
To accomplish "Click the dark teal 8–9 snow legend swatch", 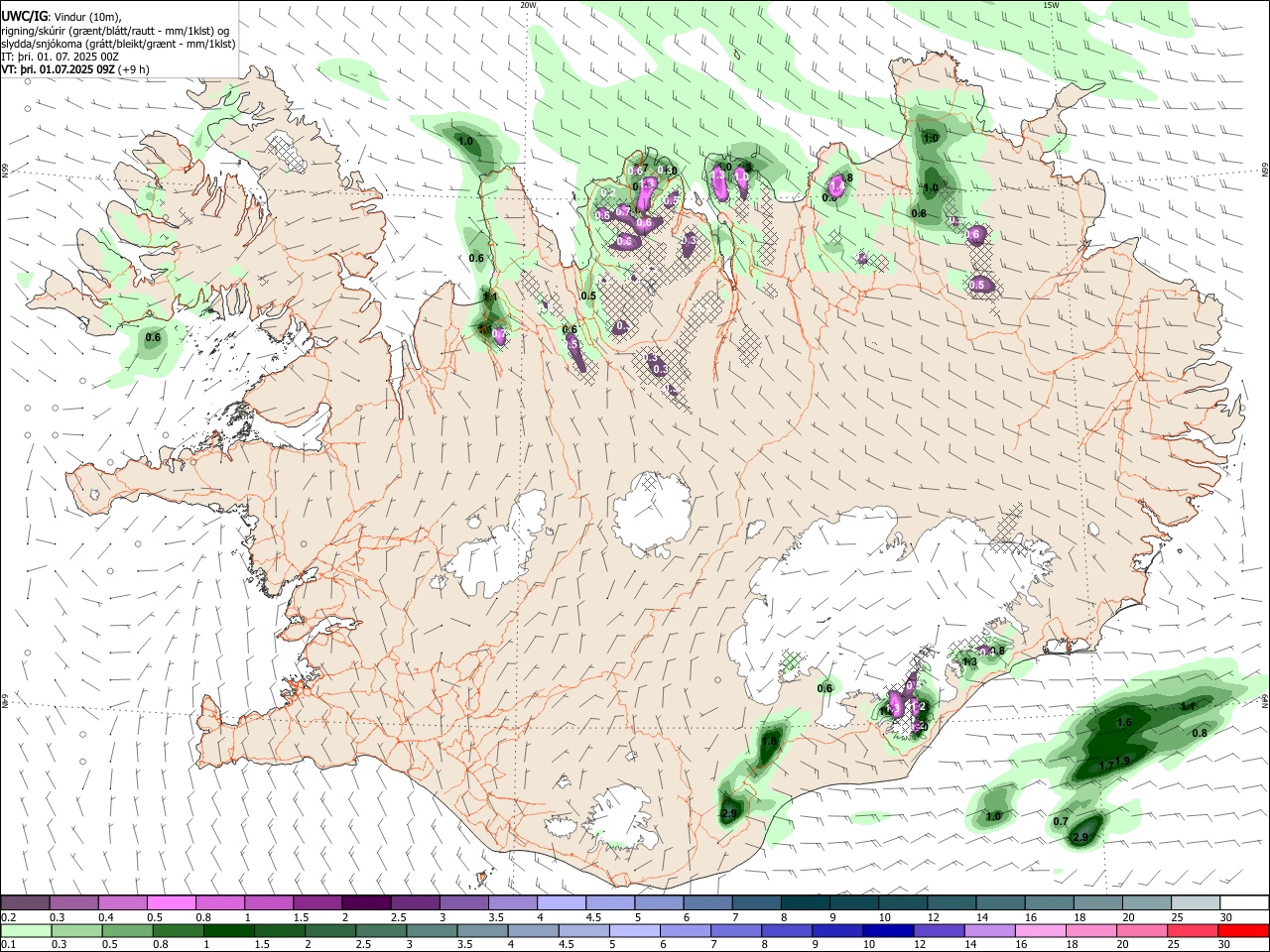I will pyautogui.click(x=804, y=902).
